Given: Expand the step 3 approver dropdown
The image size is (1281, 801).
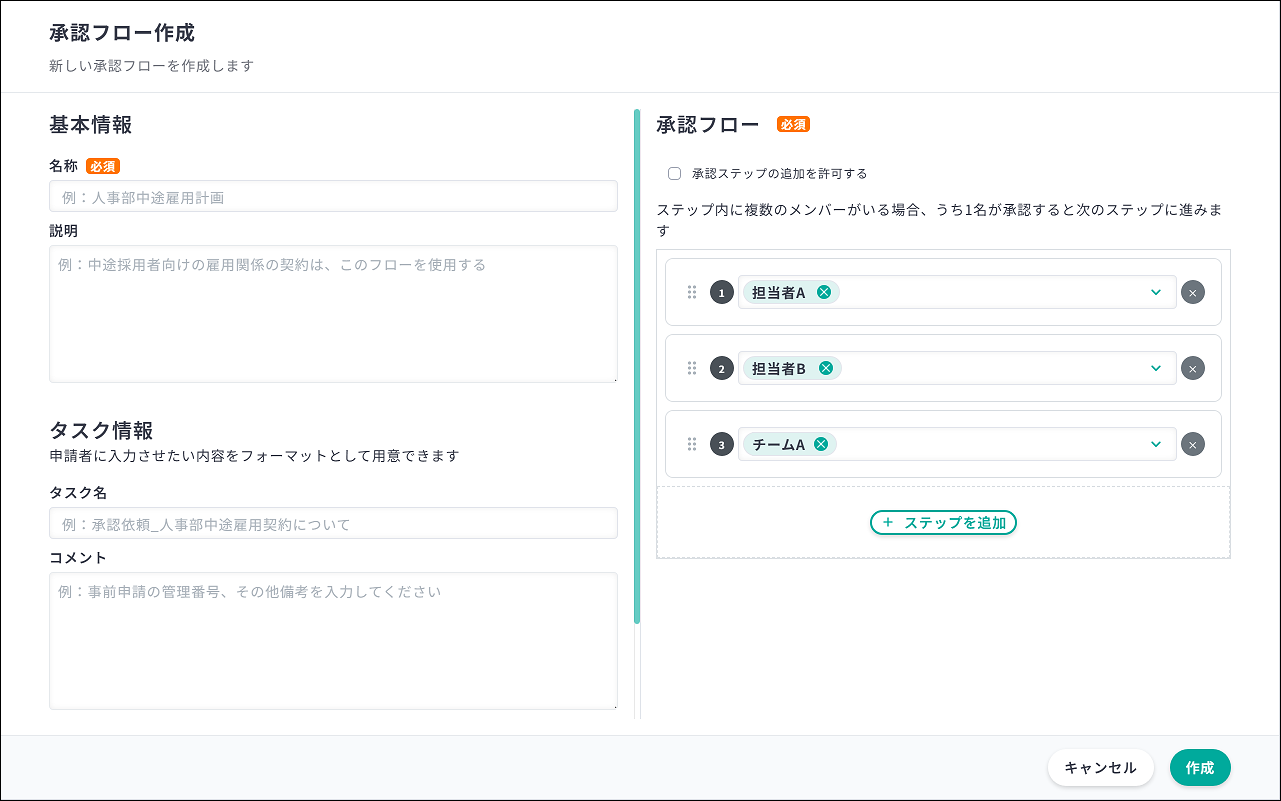Looking at the screenshot, I should click(1156, 444).
